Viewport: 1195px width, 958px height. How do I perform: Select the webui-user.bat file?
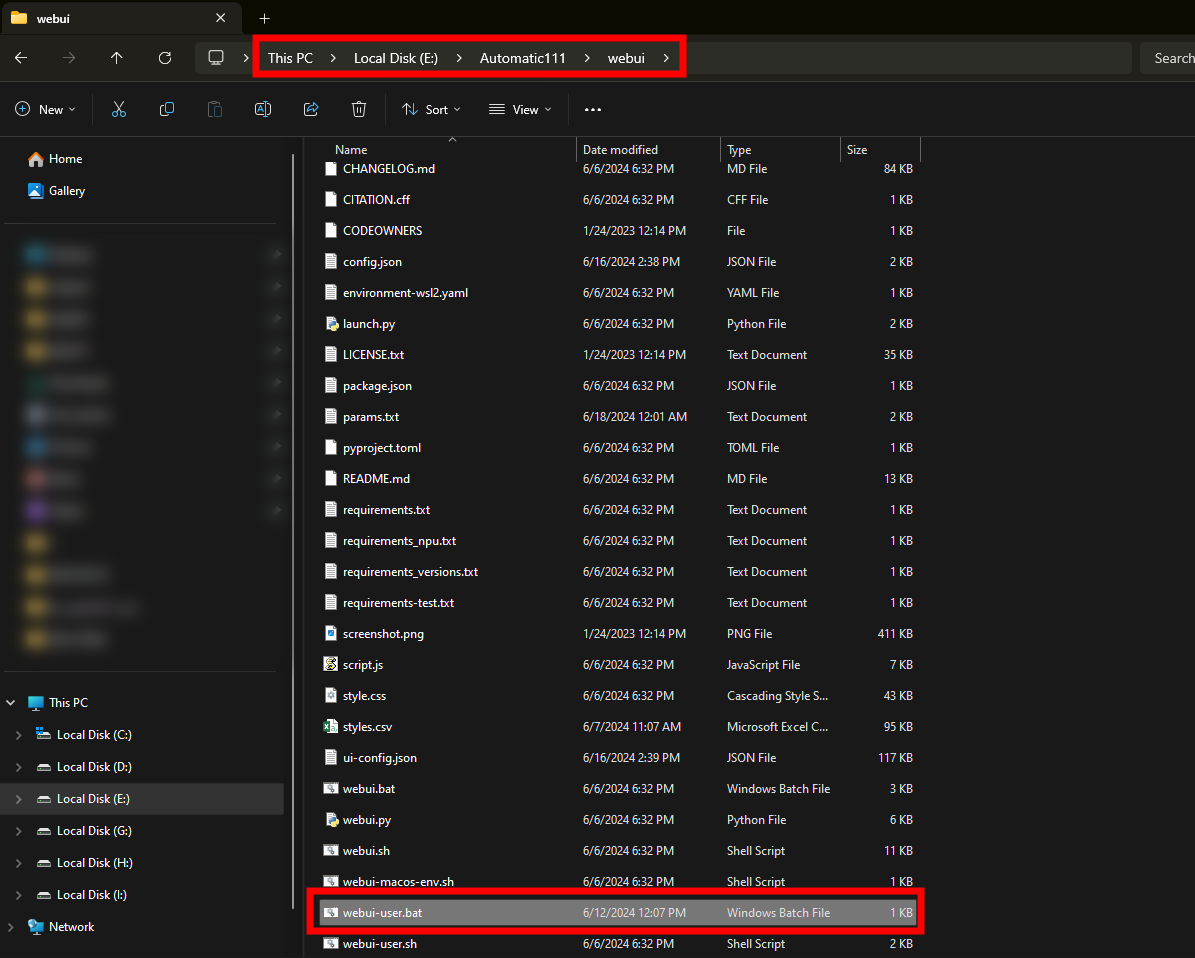point(382,913)
